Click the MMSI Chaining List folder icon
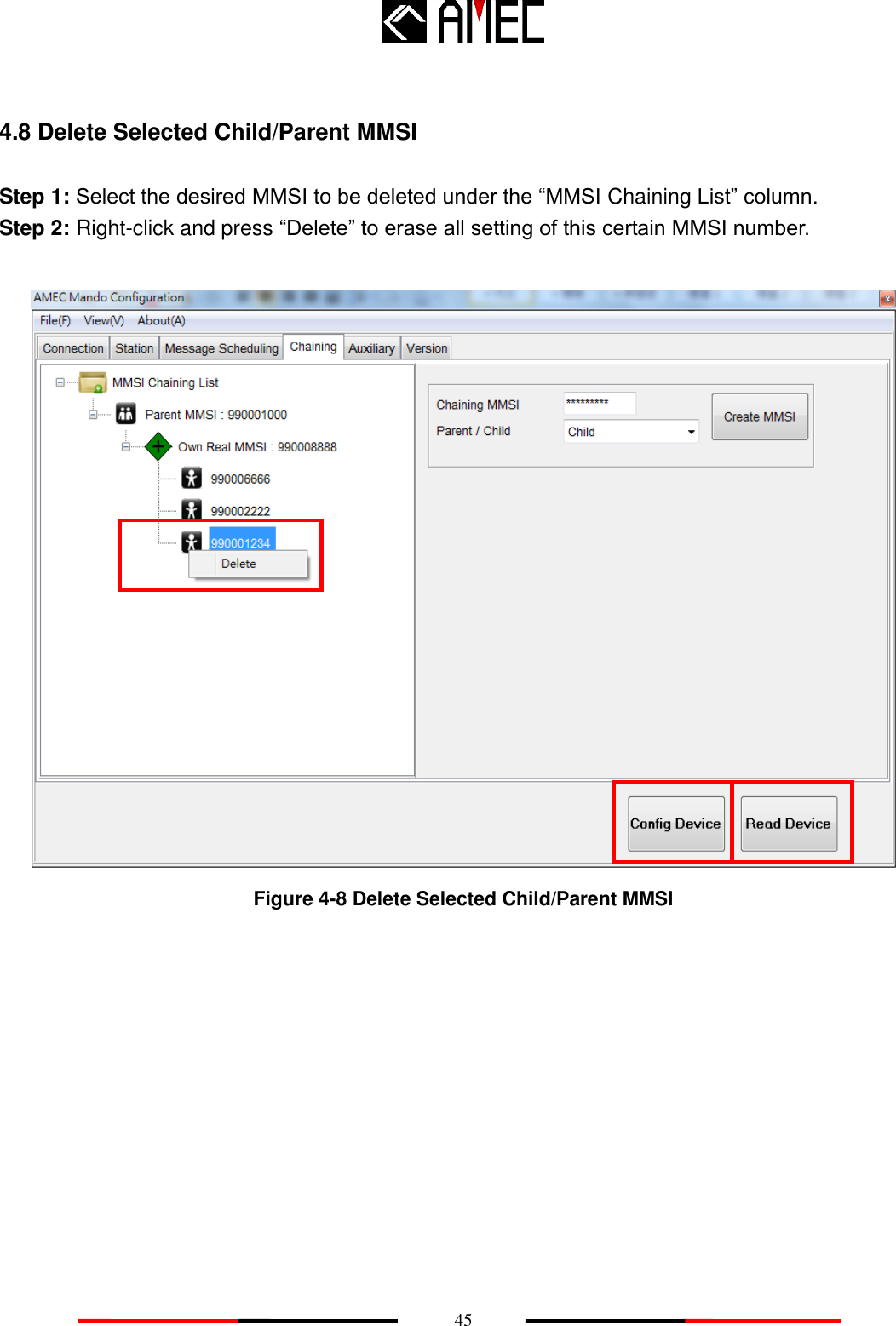Viewport: 896px width, 1326px height. click(93, 382)
